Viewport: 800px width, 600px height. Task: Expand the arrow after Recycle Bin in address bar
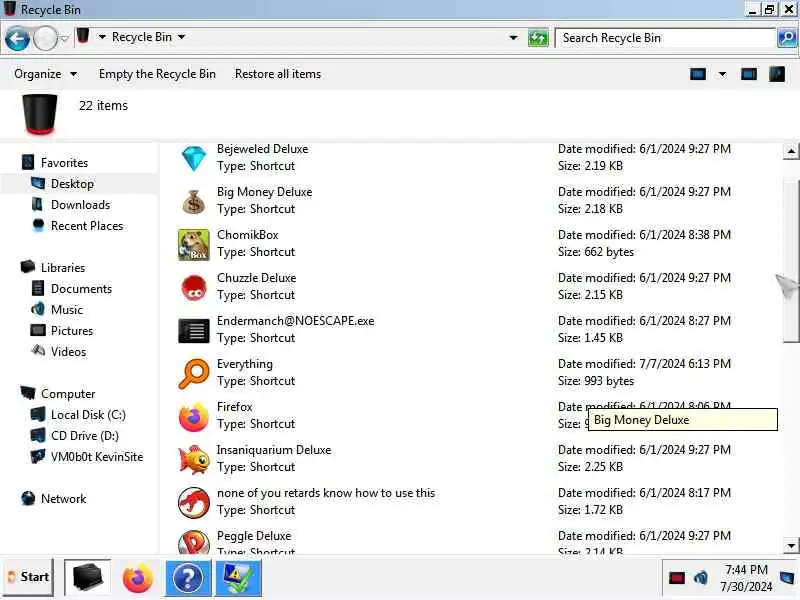click(182, 37)
